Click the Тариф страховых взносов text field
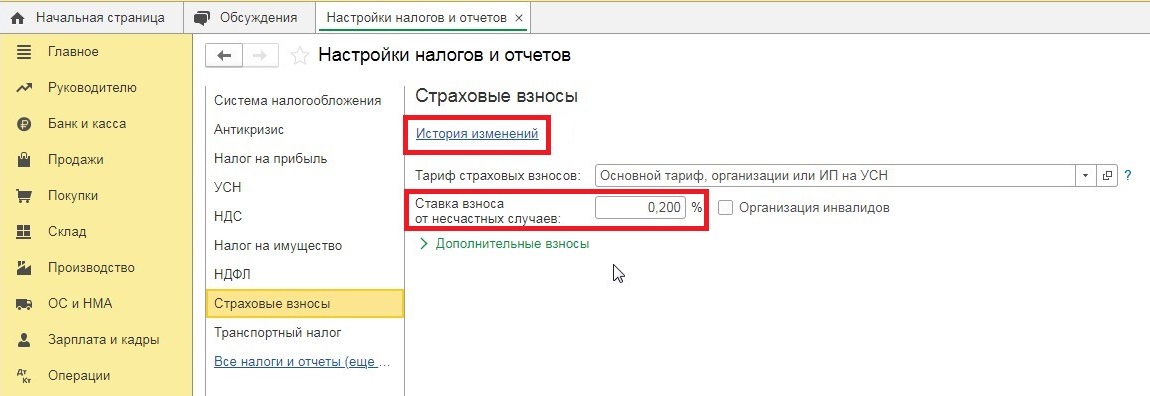The width and height of the screenshot is (1150, 396). click(836, 176)
